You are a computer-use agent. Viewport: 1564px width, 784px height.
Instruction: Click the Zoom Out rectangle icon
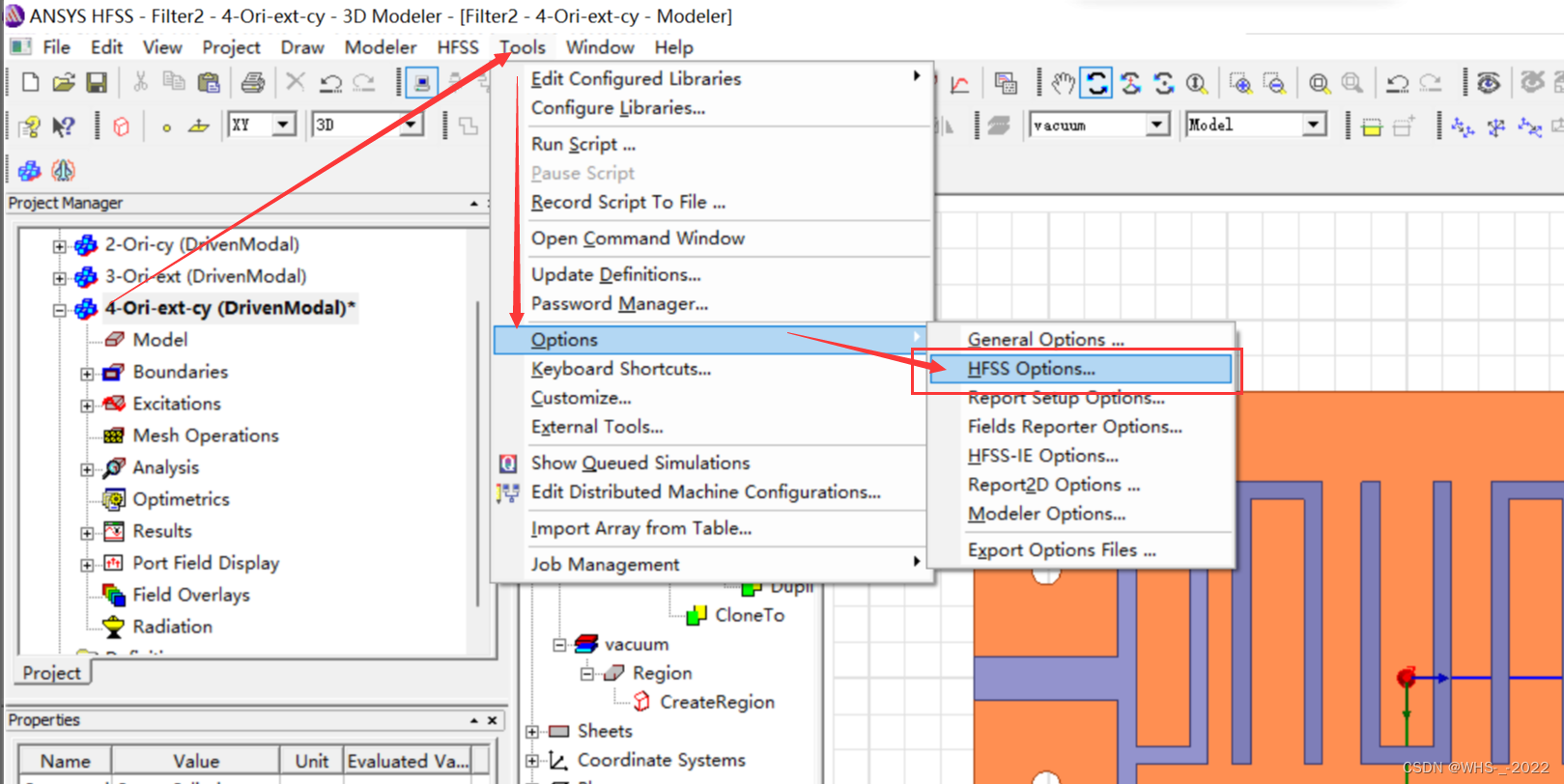[1274, 83]
